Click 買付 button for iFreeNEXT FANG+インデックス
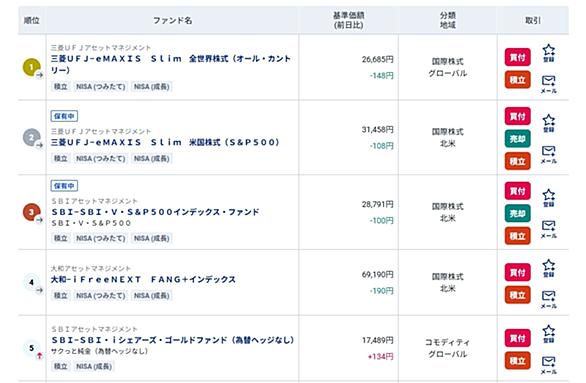This screenshot has height=383, width=586. [518, 272]
